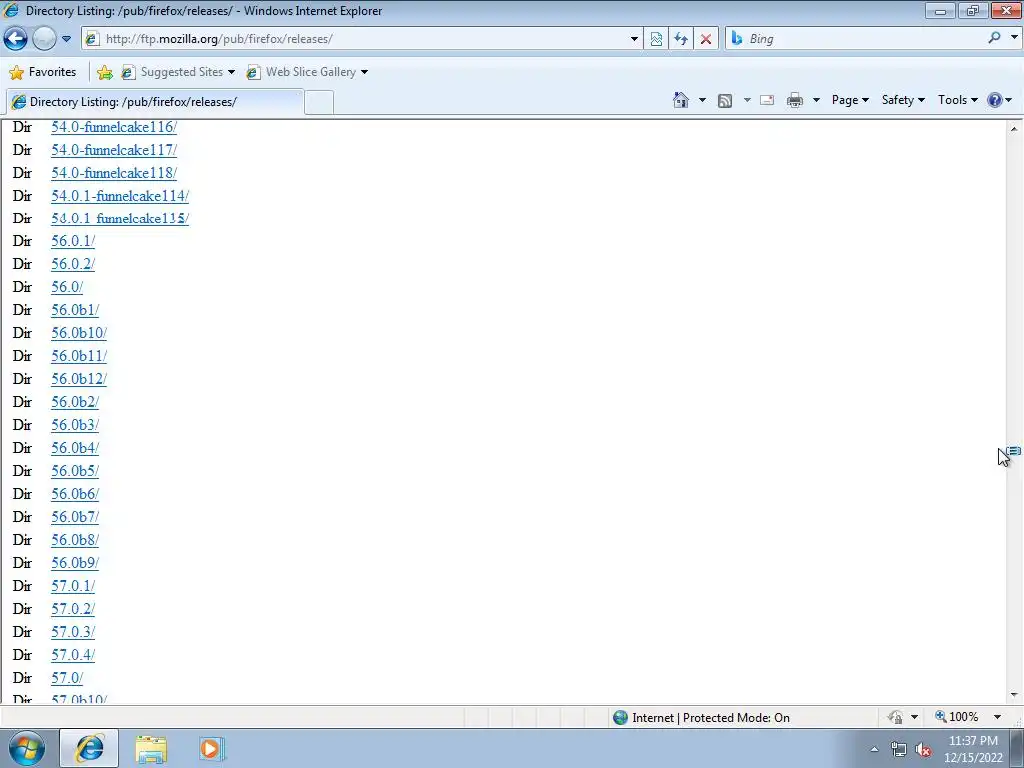Image resolution: width=1024 pixels, height=768 pixels.
Task: Click Internet Explorer taskbar icon
Action: (x=89, y=748)
